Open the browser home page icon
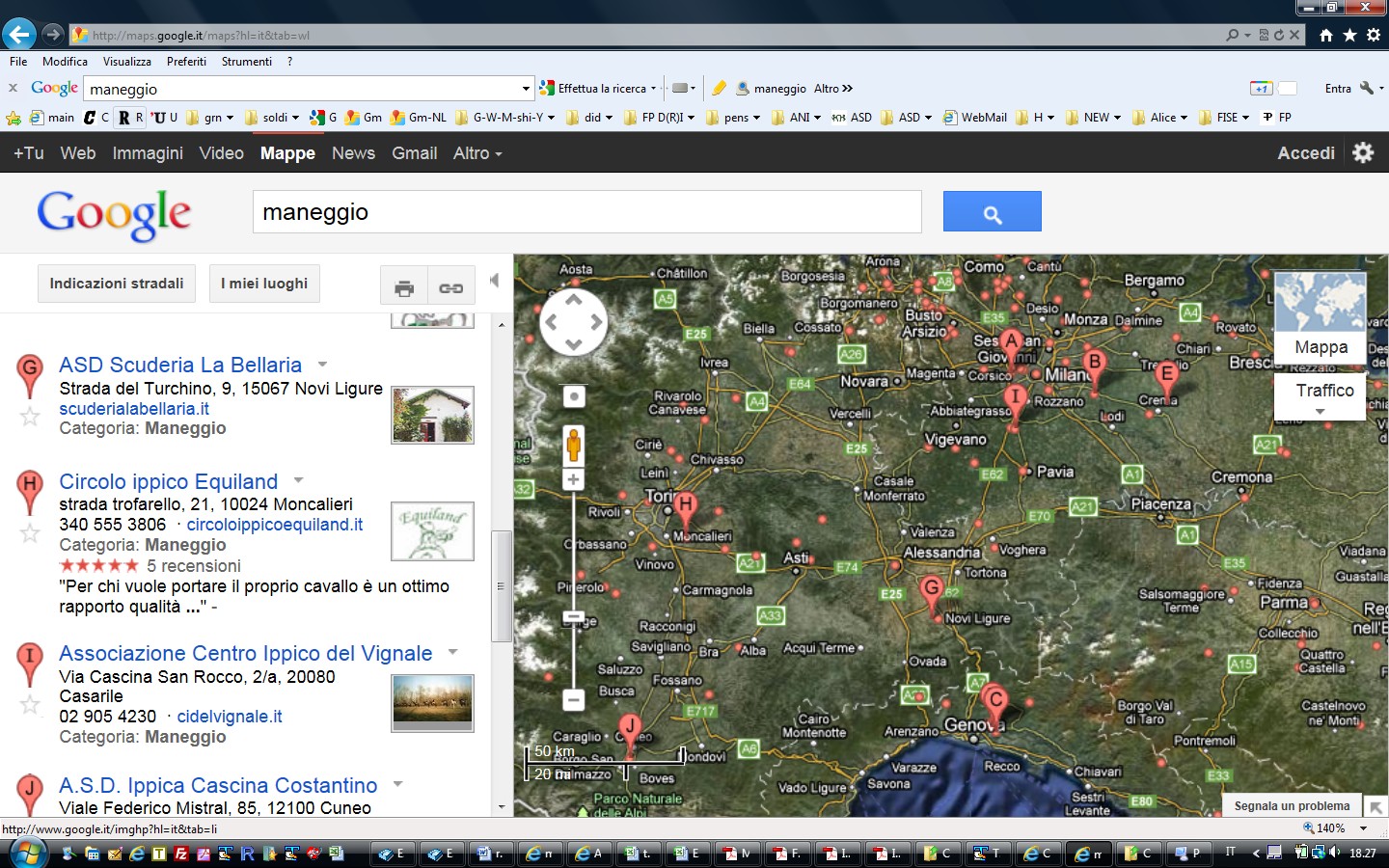1389x868 pixels. coord(1326,35)
